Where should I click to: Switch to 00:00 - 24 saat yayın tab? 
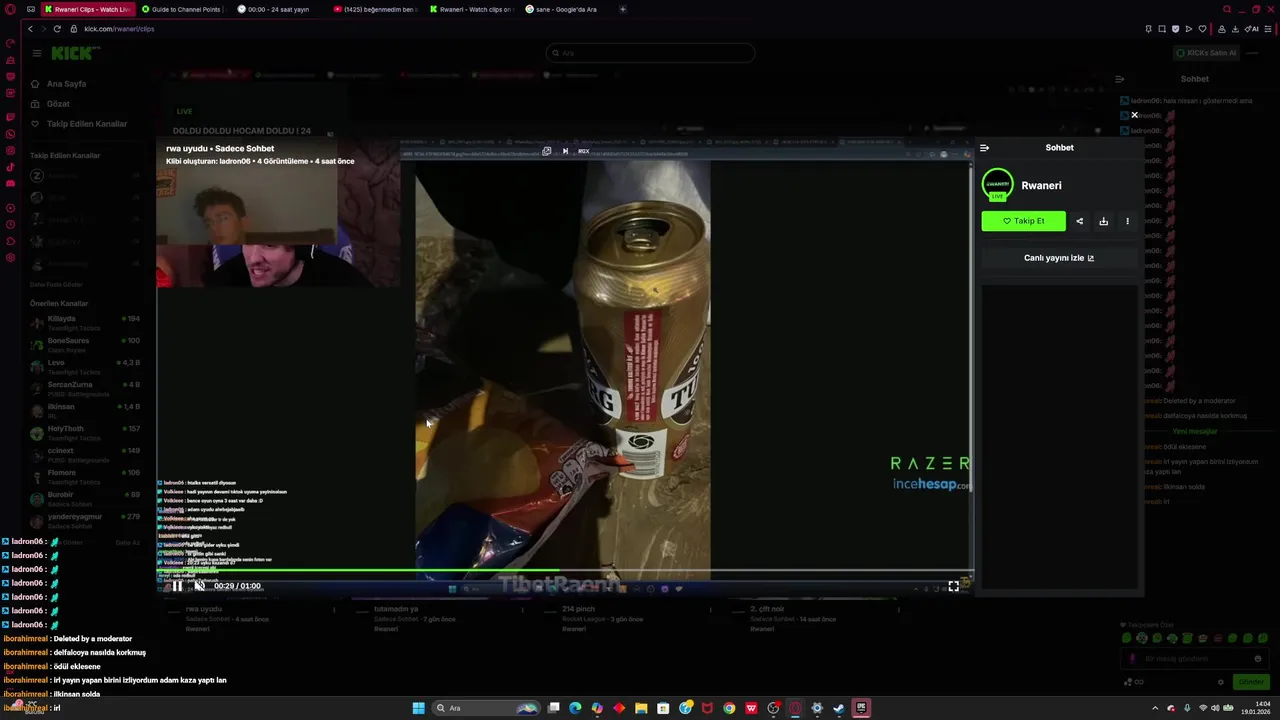(278, 9)
